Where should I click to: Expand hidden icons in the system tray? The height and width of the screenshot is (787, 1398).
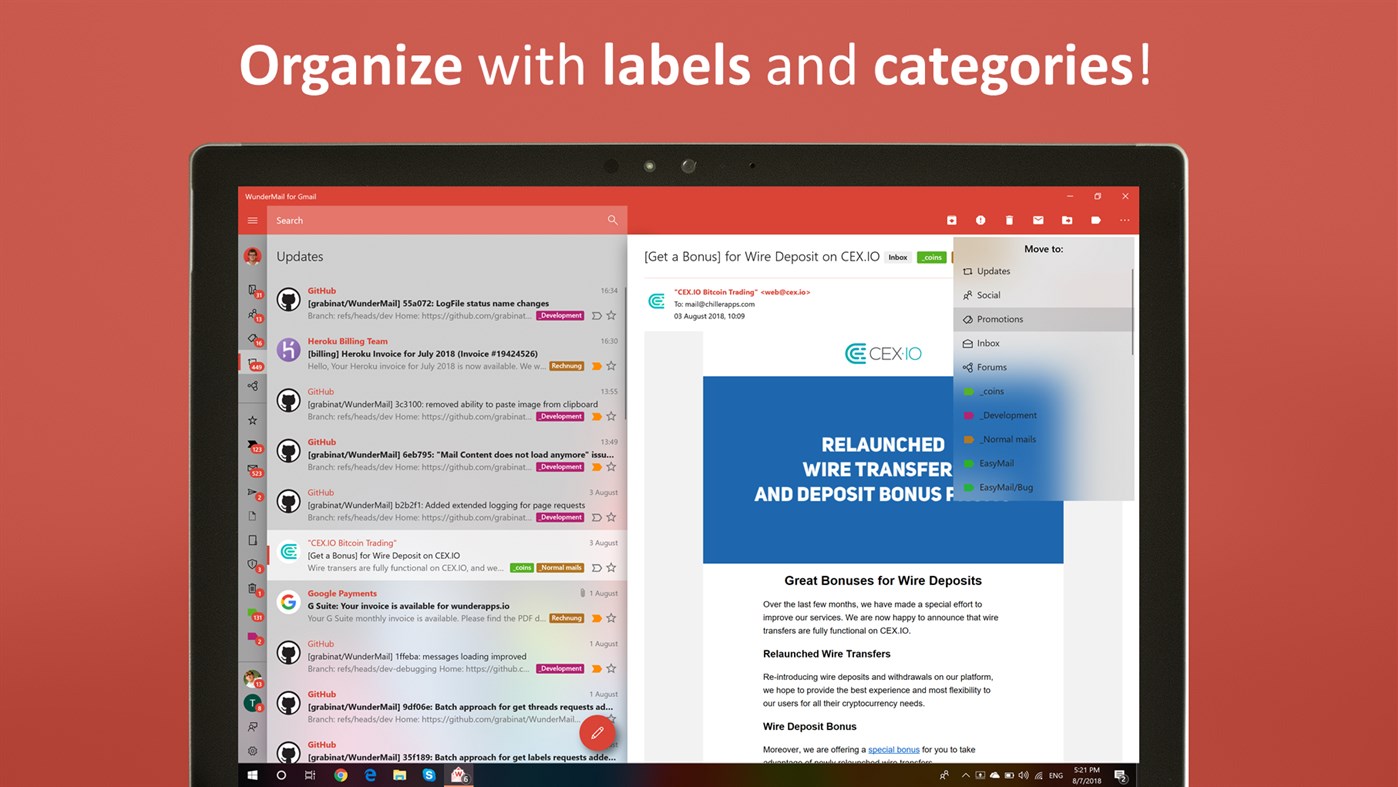click(965, 775)
